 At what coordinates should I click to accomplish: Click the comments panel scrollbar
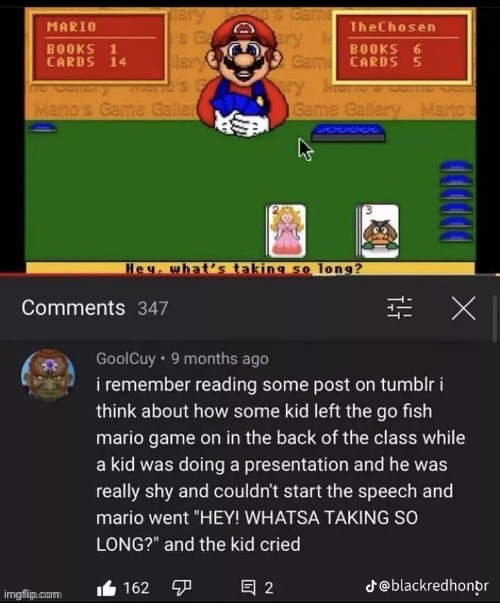(495, 318)
